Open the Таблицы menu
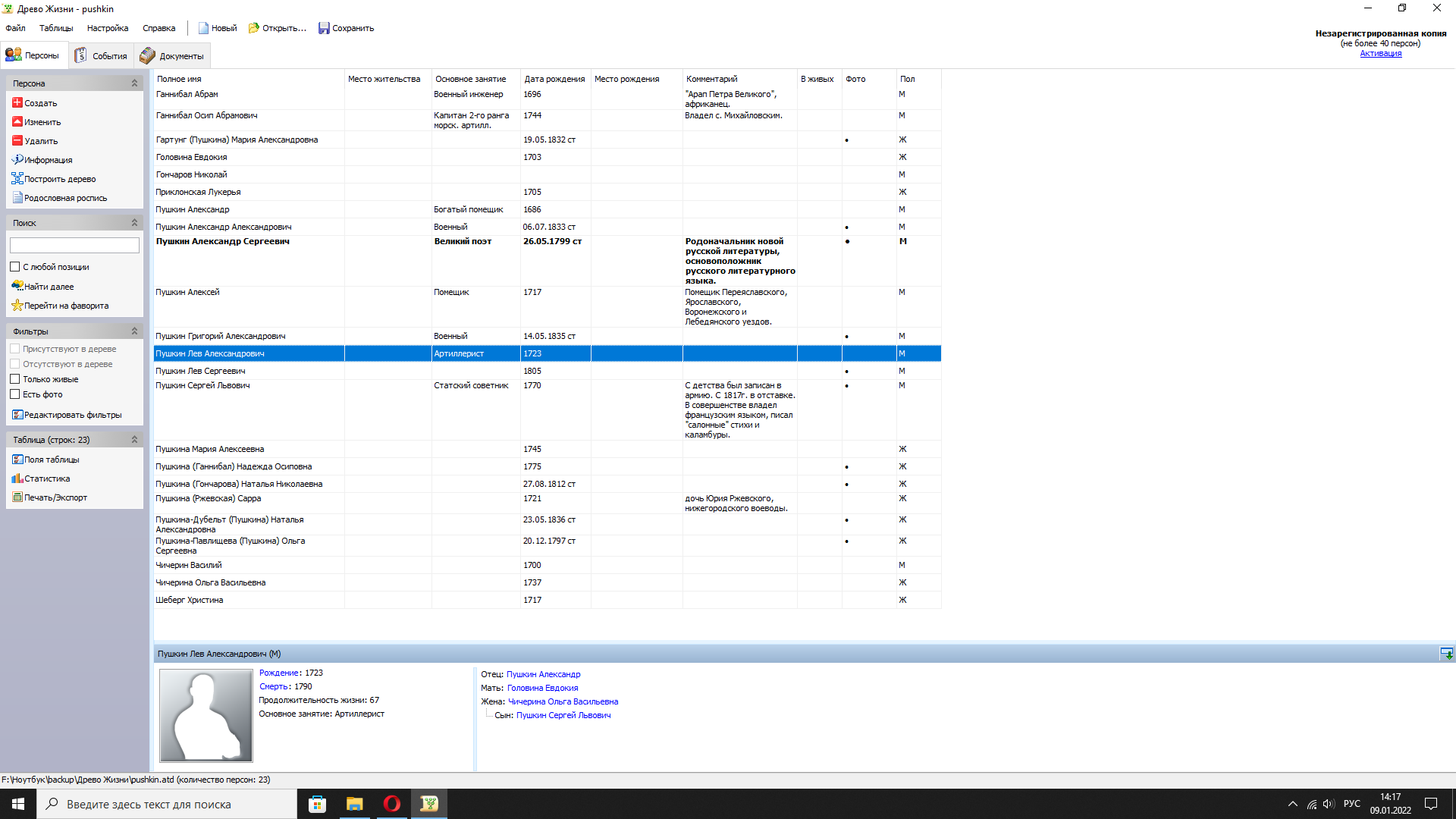Screen dimensions: 1456x819 [56, 28]
